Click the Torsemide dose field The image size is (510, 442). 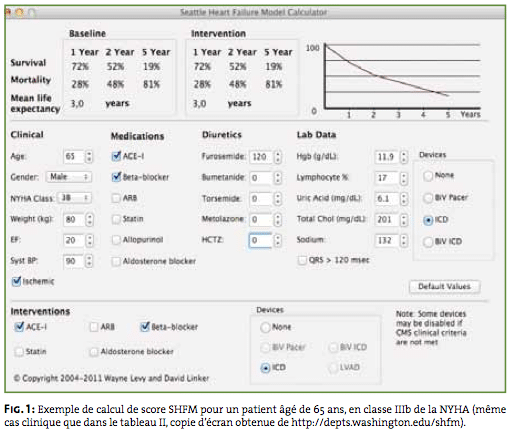[x=261, y=199]
